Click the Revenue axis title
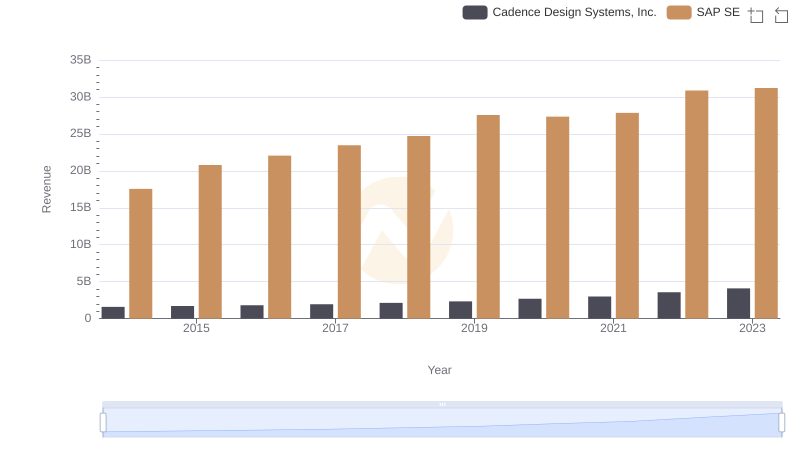The image size is (800, 461). [46, 189]
